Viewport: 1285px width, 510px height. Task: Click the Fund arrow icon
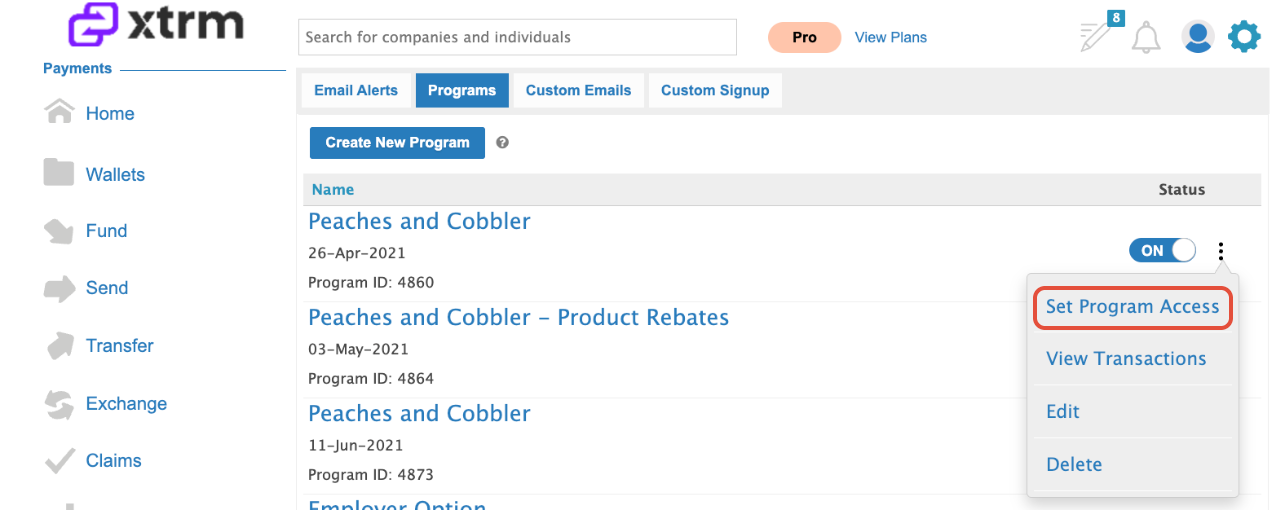coord(59,231)
